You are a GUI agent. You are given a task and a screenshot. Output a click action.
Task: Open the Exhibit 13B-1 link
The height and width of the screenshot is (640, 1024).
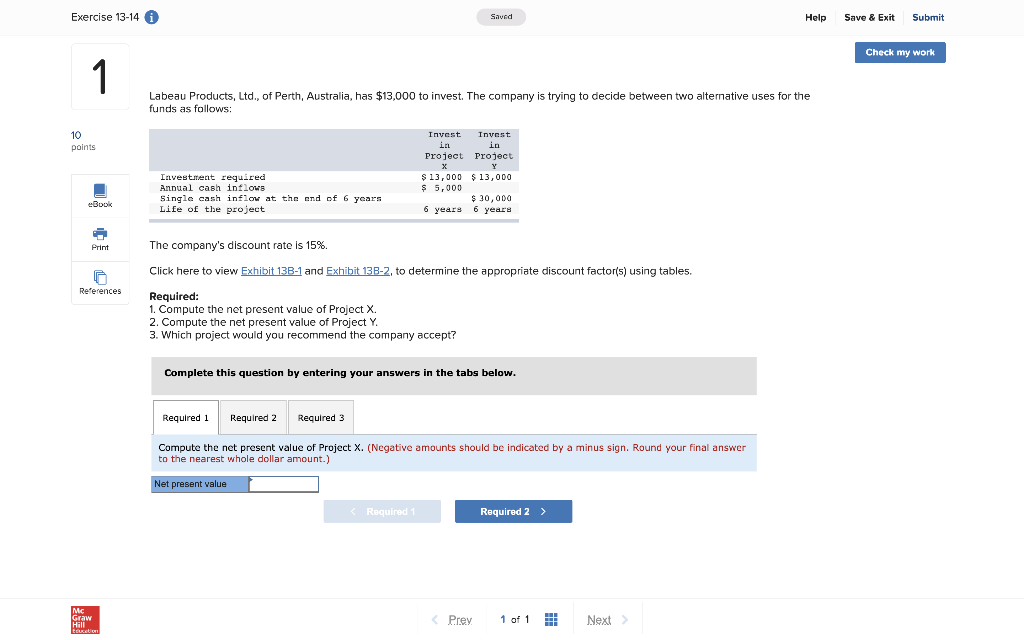point(269,270)
